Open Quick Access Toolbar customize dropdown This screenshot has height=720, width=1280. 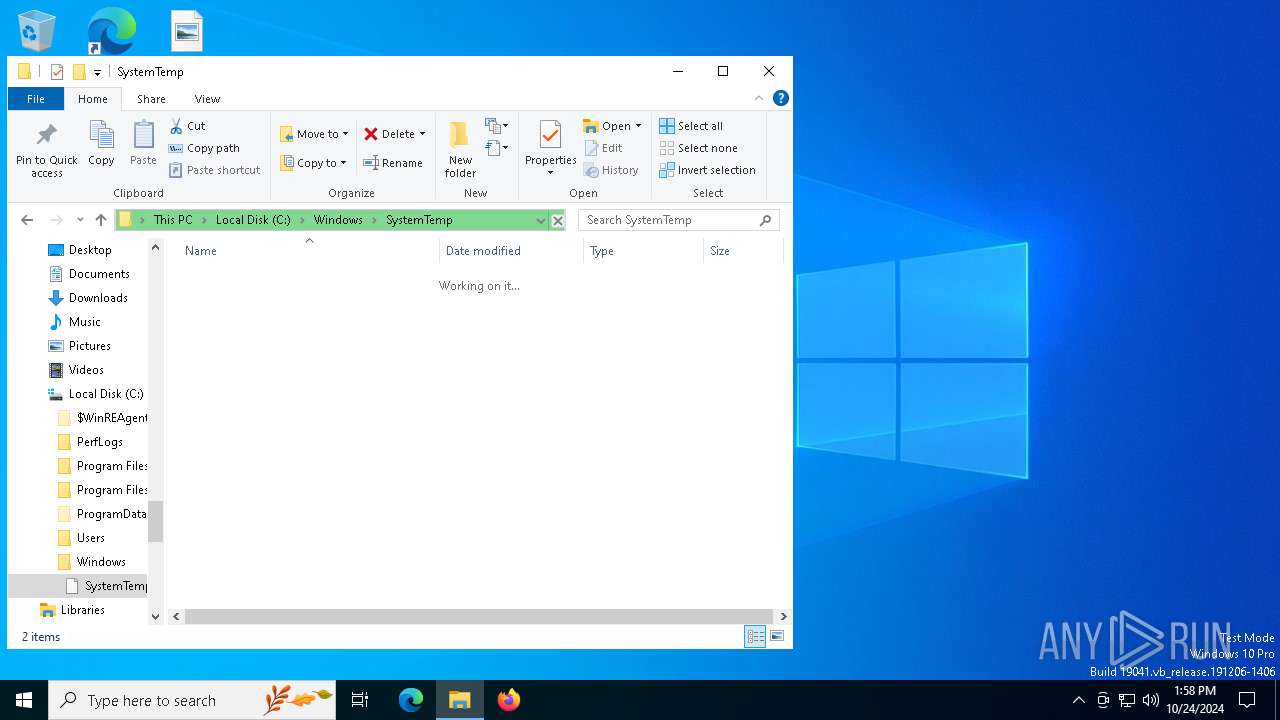pyautogui.click(x=97, y=72)
